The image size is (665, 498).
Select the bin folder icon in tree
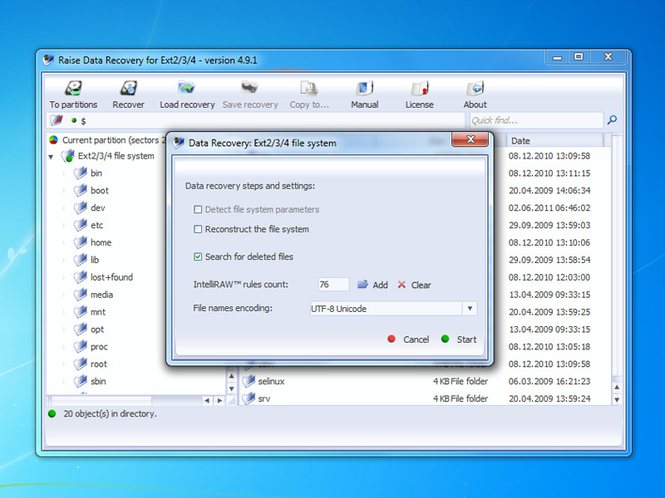80,173
